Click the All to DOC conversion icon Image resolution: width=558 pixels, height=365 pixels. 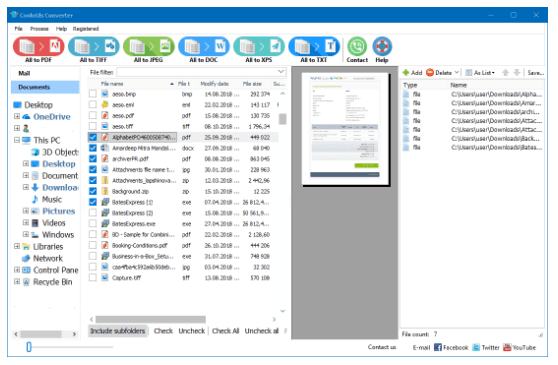[204, 47]
